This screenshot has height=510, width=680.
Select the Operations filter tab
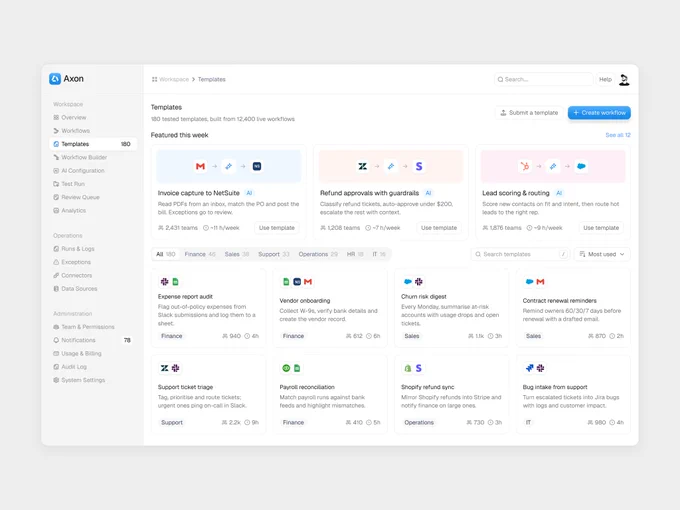pos(318,254)
